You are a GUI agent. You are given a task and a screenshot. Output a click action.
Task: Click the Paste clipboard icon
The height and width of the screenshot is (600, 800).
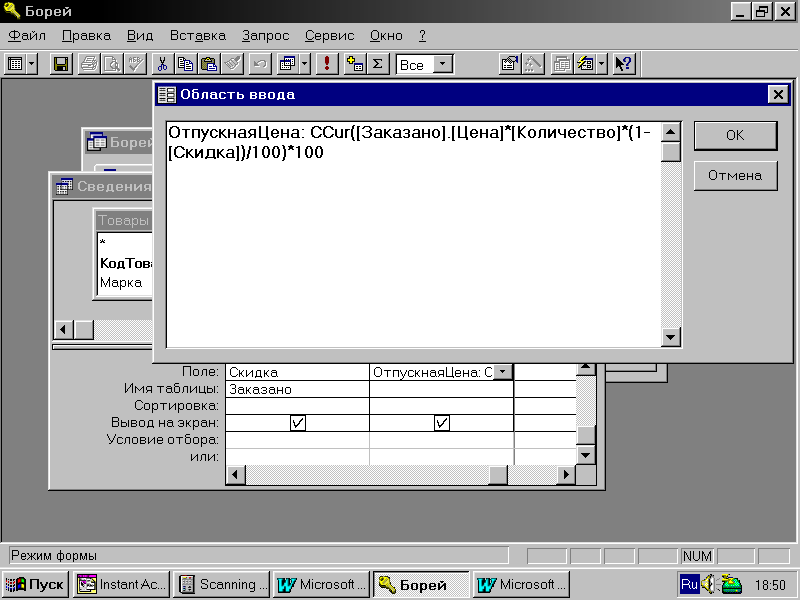[x=209, y=64]
